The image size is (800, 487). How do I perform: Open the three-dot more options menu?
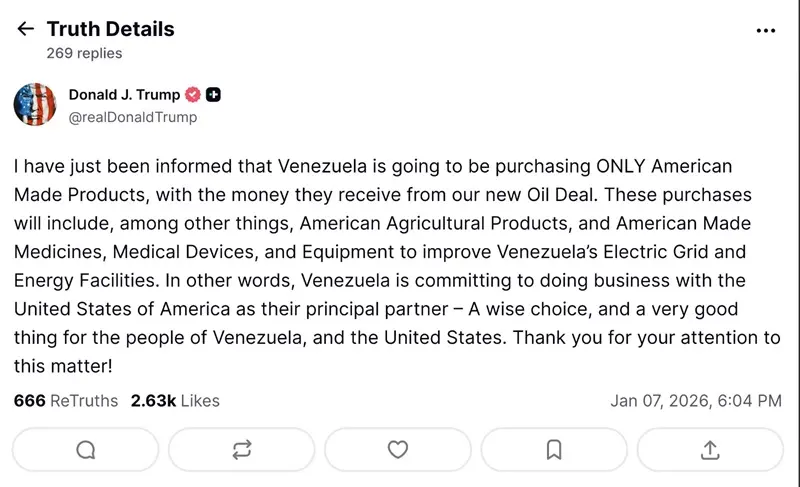[x=766, y=30]
